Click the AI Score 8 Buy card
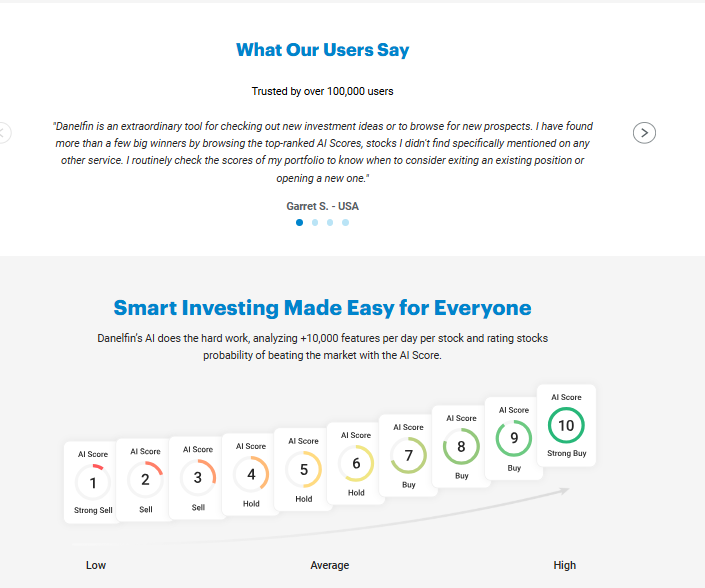Screen dimensions: 705x588 (x=461, y=446)
